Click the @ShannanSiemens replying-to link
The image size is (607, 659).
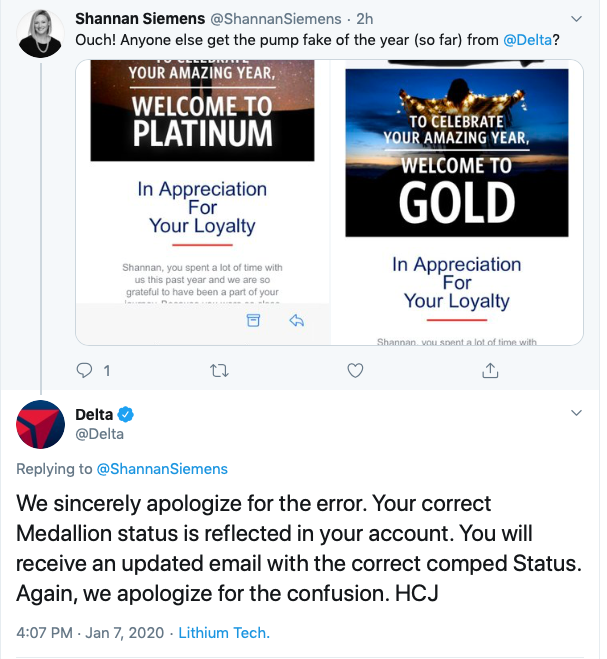[x=161, y=469]
